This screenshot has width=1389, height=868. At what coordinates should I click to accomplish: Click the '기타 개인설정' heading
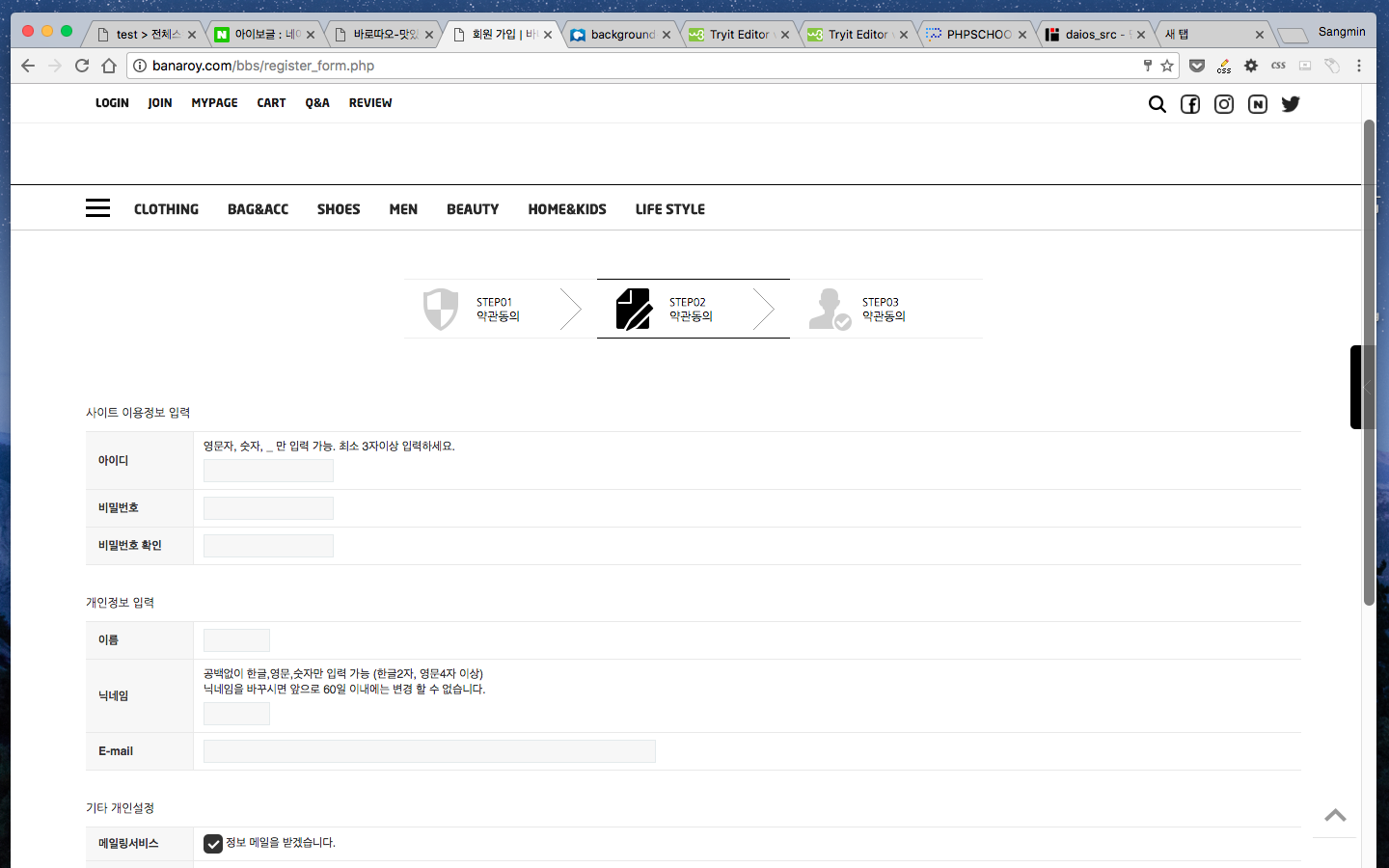[120, 808]
